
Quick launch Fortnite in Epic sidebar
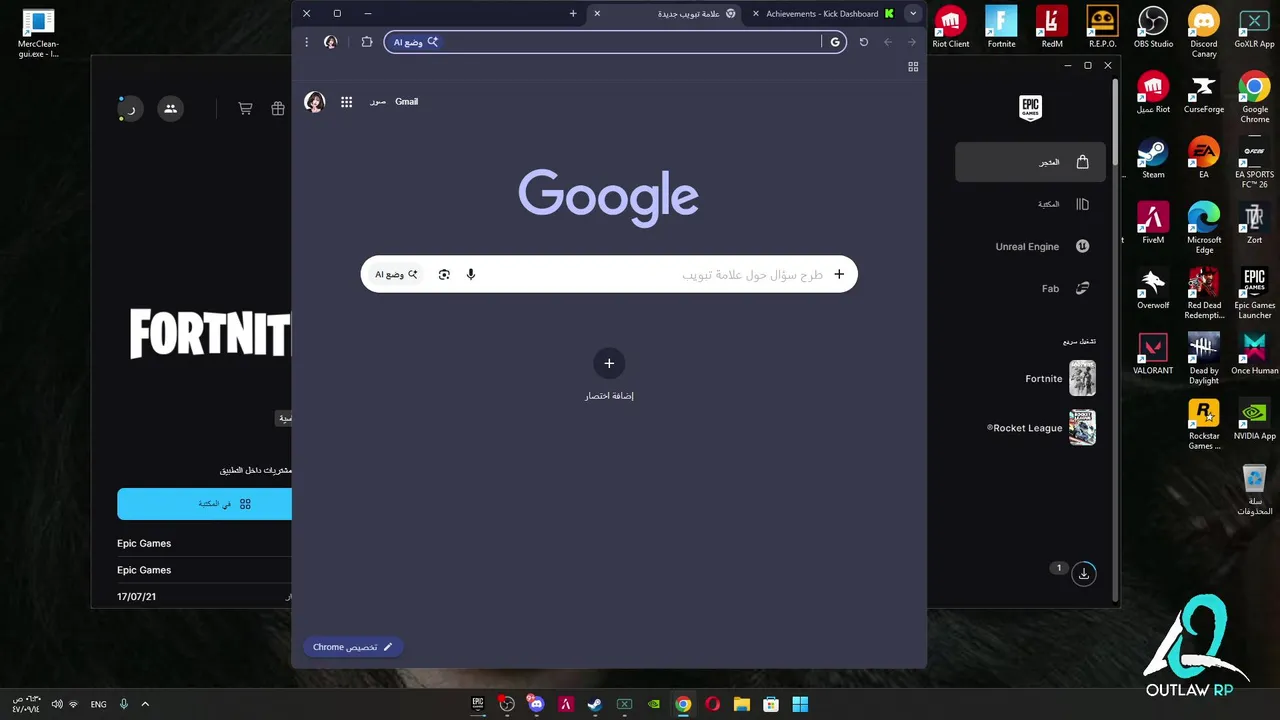pos(1060,379)
